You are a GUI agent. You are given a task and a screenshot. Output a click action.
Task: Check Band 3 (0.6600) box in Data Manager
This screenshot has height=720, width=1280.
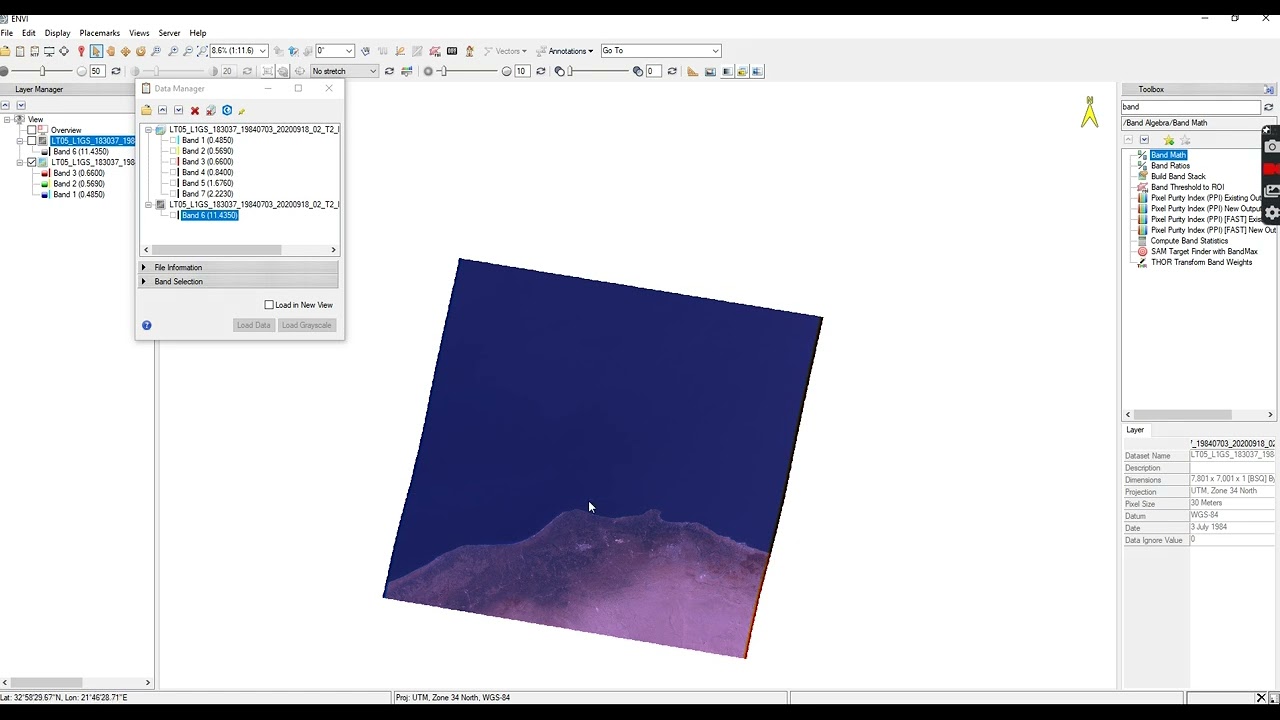173,162
